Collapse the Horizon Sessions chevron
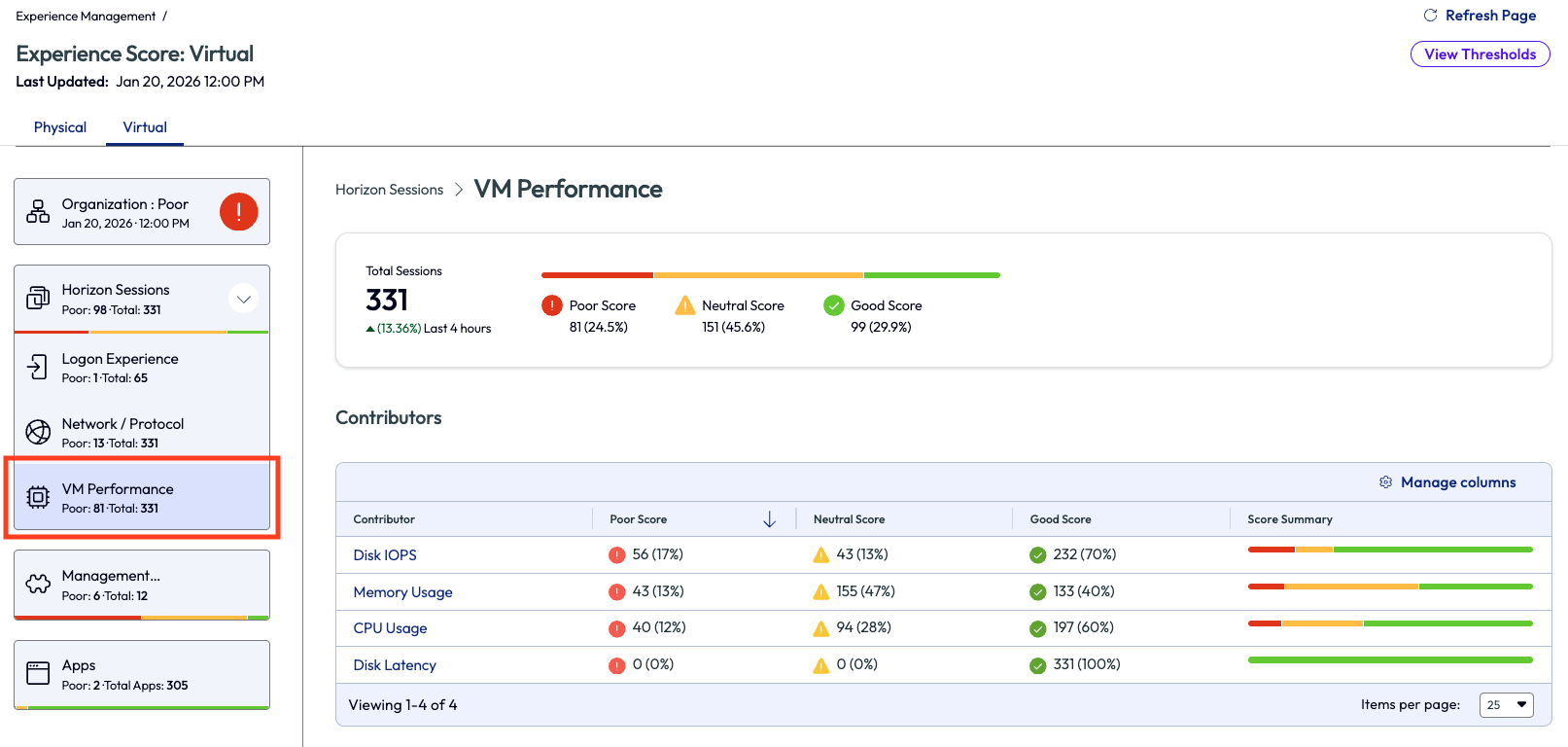The image size is (1568, 747). click(x=244, y=299)
